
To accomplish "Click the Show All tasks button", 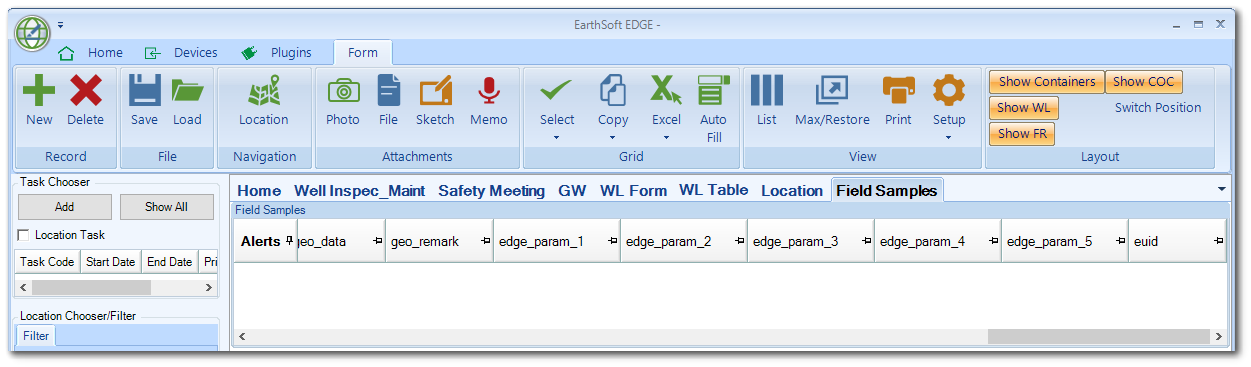I will [166, 207].
